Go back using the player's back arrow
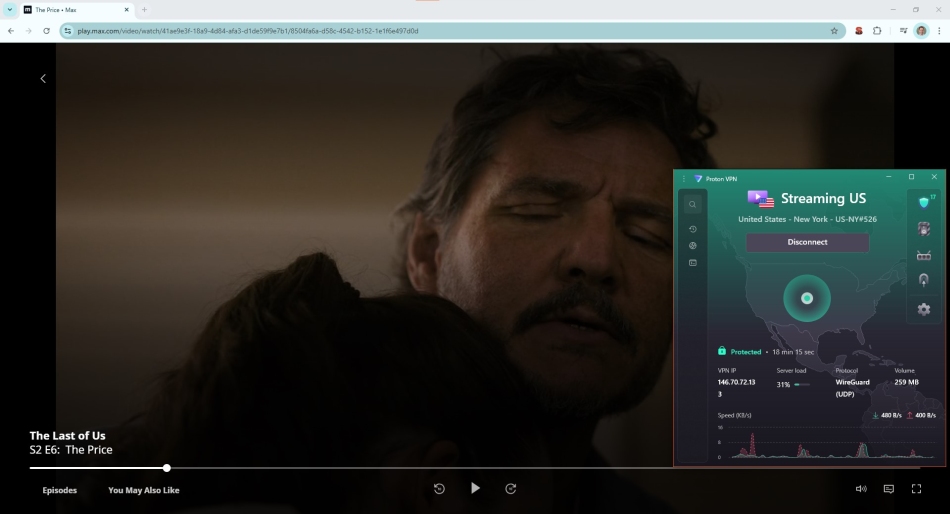Image resolution: width=950 pixels, height=514 pixels. pos(43,78)
